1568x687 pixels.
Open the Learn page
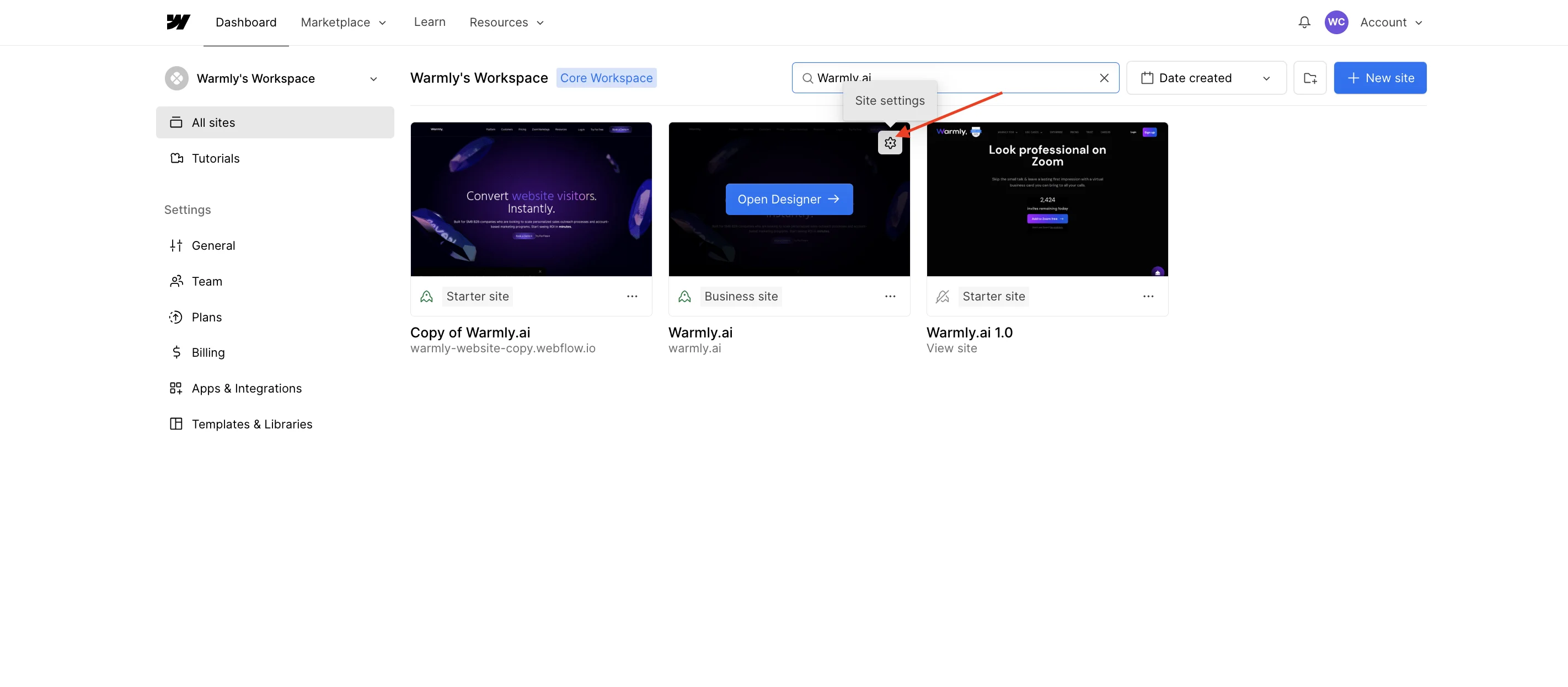click(429, 22)
